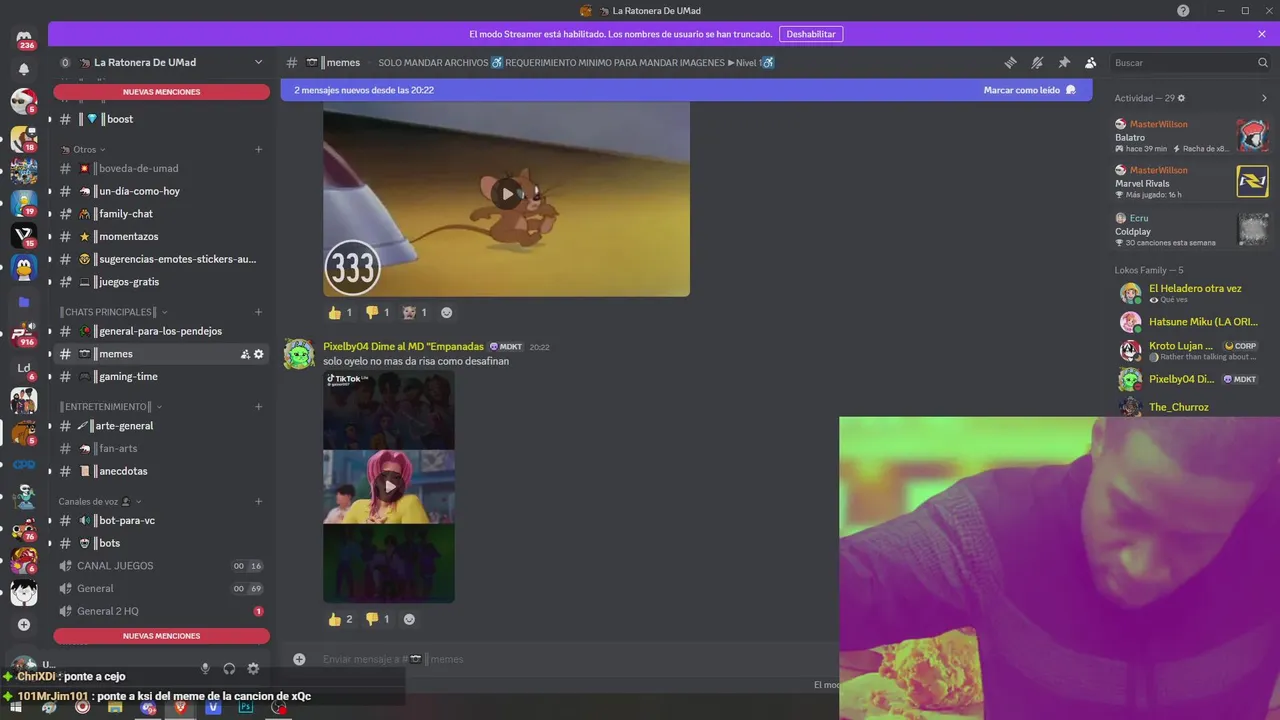Image resolution: width=1280 pixels, height=720 pixels.
Task: Select member El Heladero otra vez
Action: point(1191,293)
